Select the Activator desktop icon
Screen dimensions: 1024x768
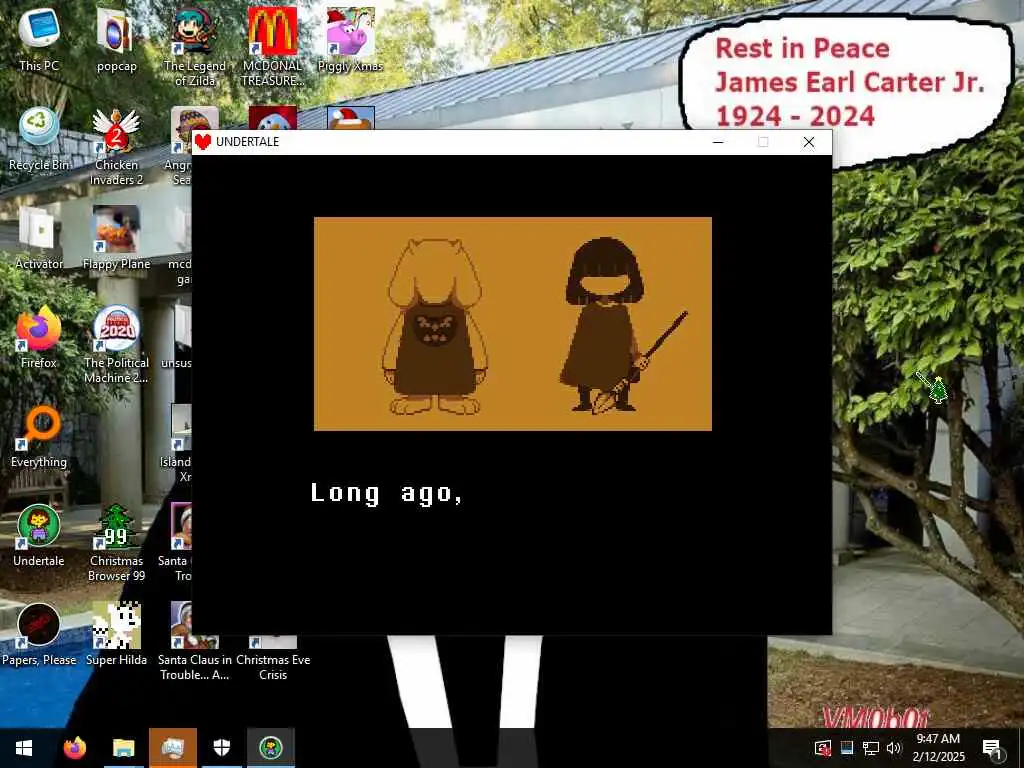tap(39, 238)
